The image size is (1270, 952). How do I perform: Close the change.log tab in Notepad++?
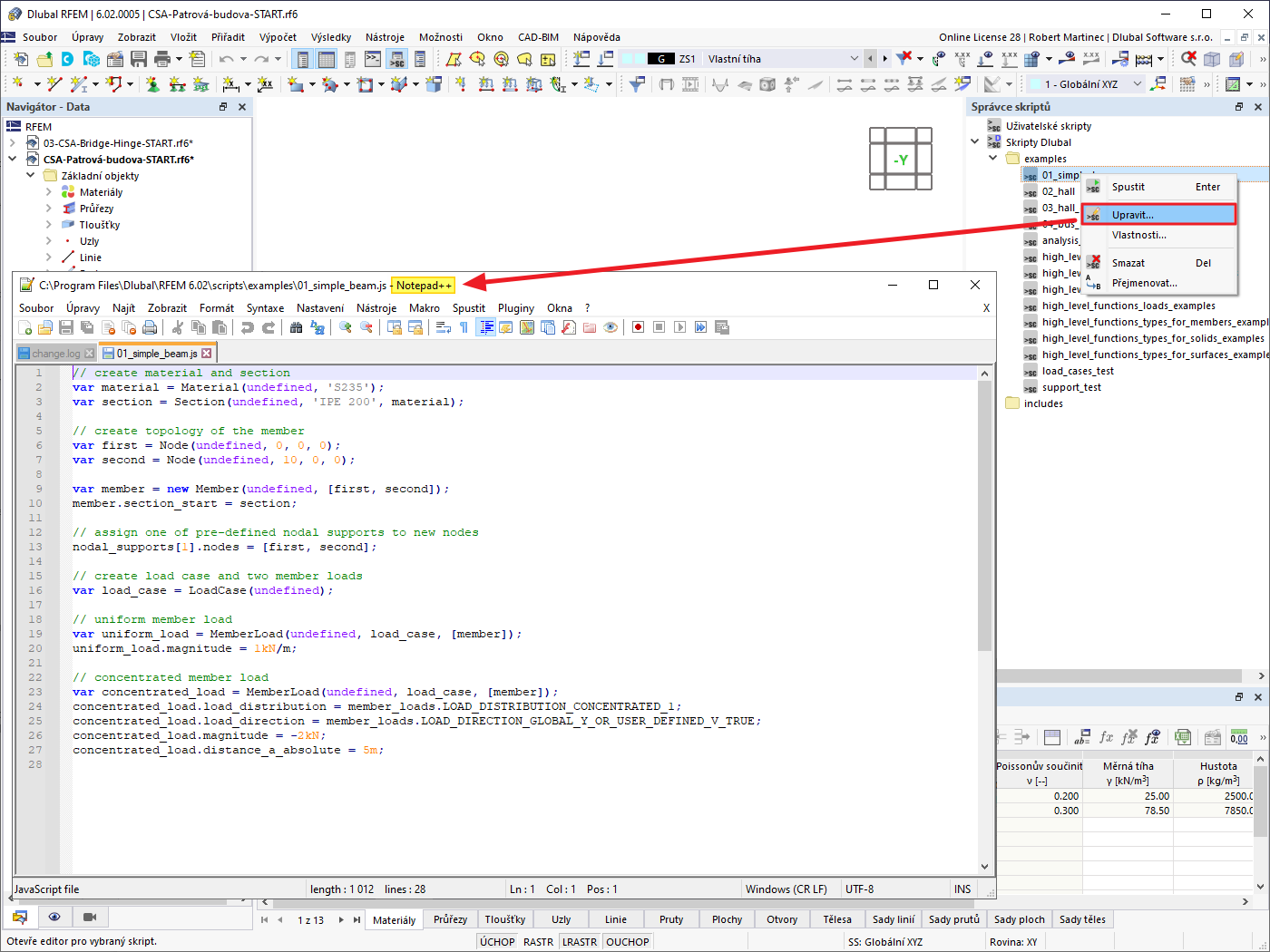pyautogui.click(x=90, y=354)
